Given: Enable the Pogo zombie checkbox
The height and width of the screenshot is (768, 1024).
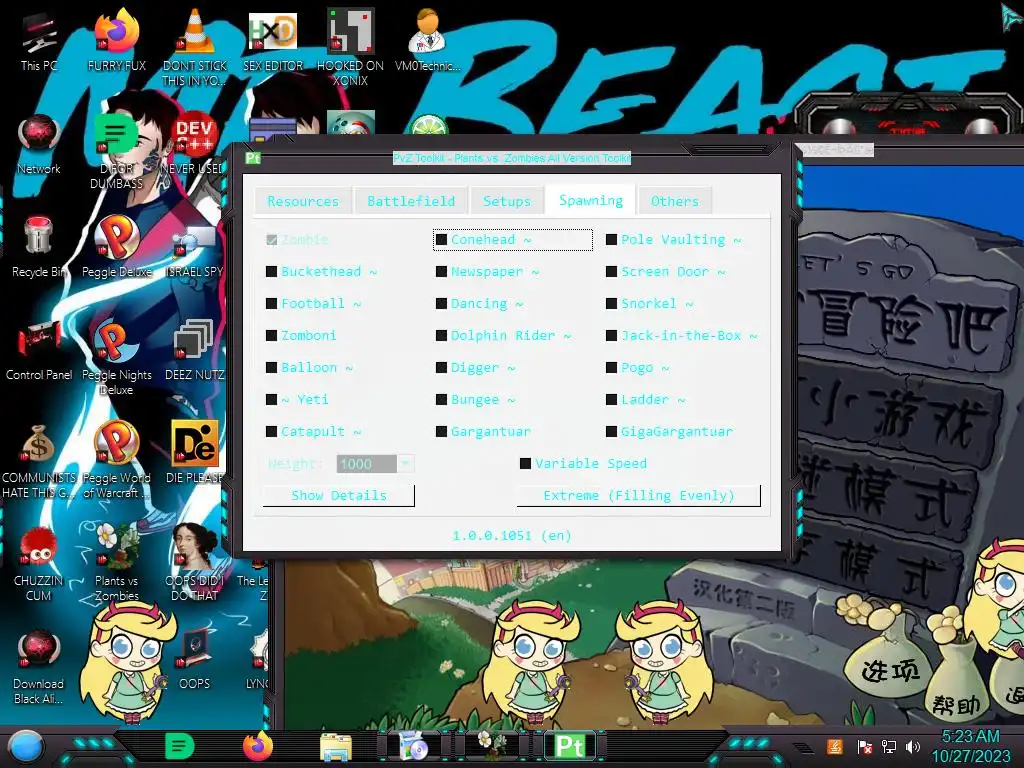Looking at the screenshot, I should point(611,368).
